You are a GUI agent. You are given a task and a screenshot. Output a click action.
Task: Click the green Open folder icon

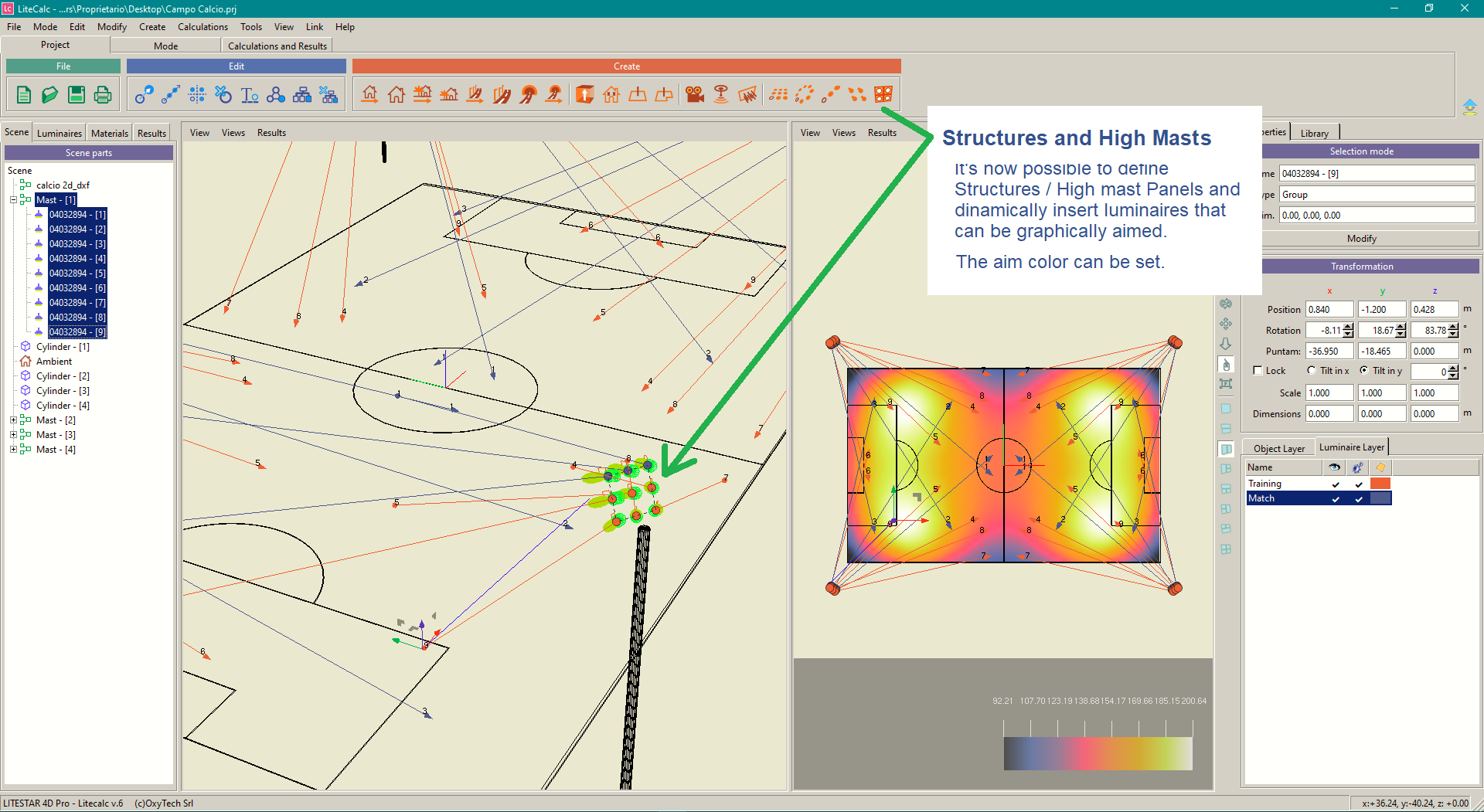point(50,95)
